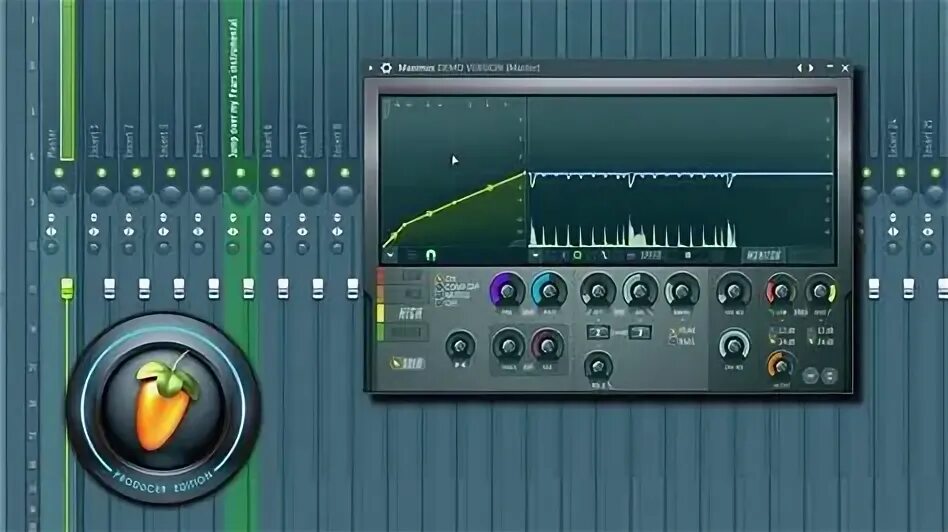Select the MUTED band state option
Screen dimensions: 948x532
[x=453, y=295]
